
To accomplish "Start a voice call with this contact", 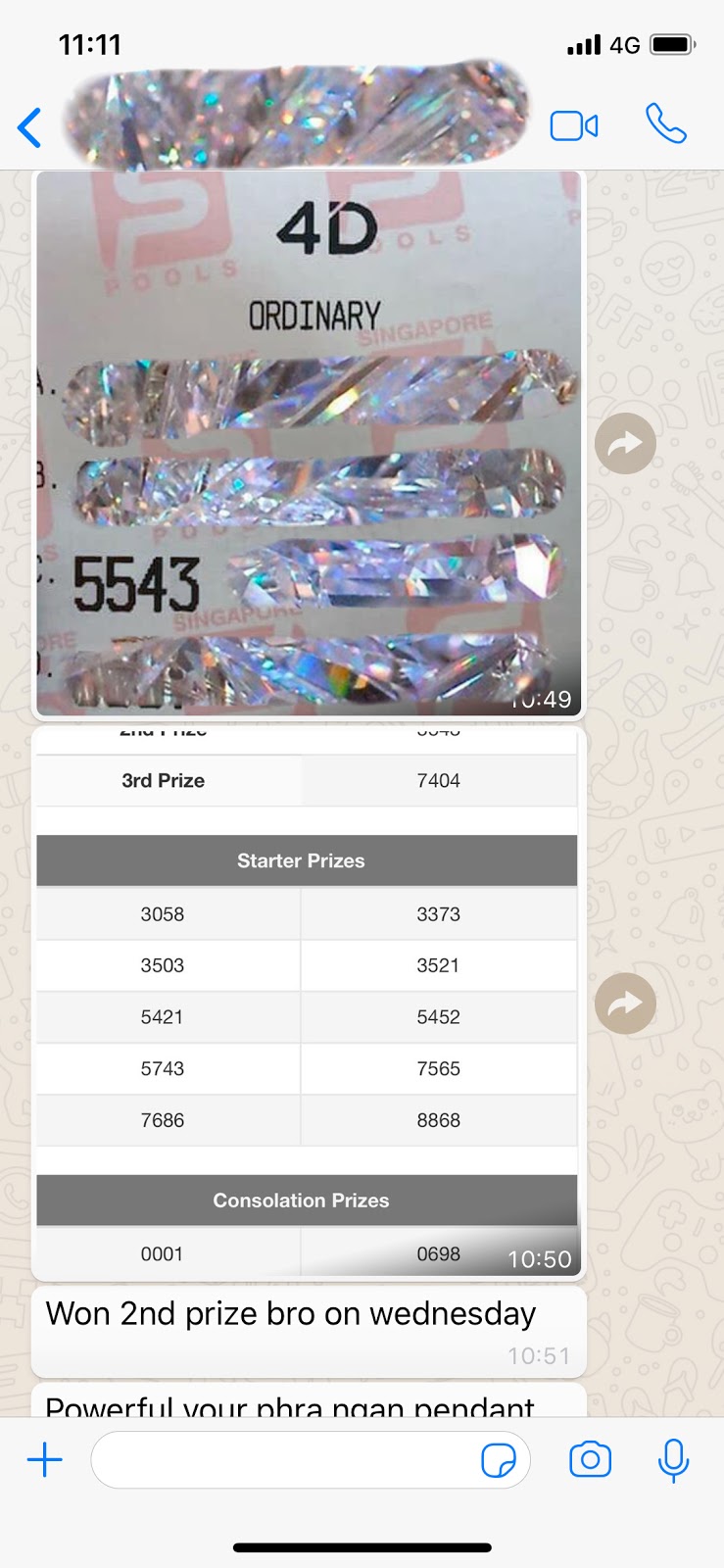I will coord(666,124).
